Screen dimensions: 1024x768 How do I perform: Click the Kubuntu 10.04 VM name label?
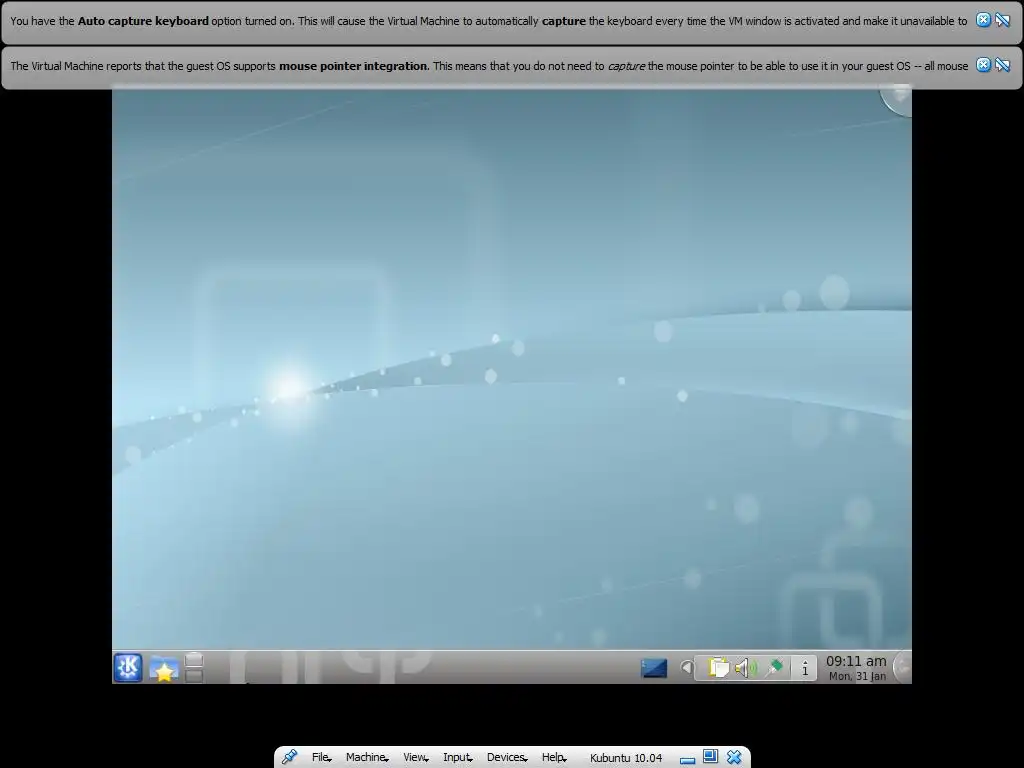[626, 758]
